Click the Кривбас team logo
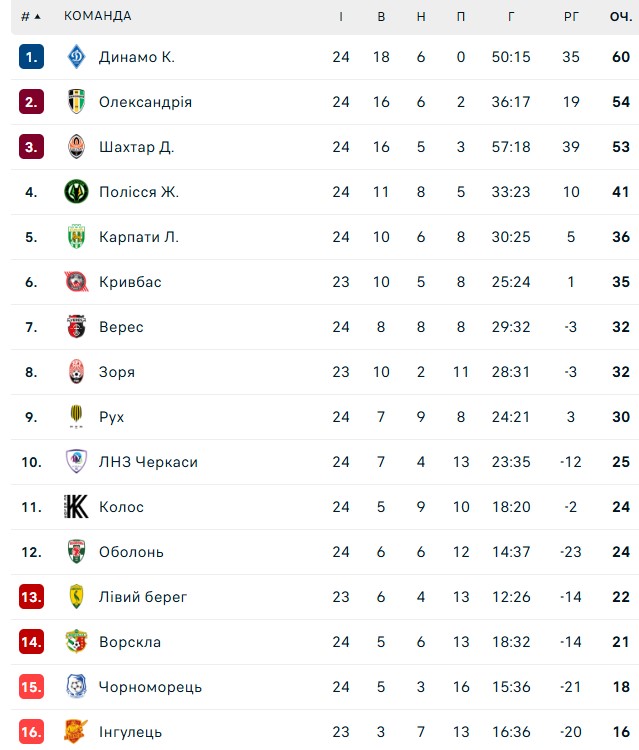The height and width of the screenshot is (750, 639). pos(76,281)
